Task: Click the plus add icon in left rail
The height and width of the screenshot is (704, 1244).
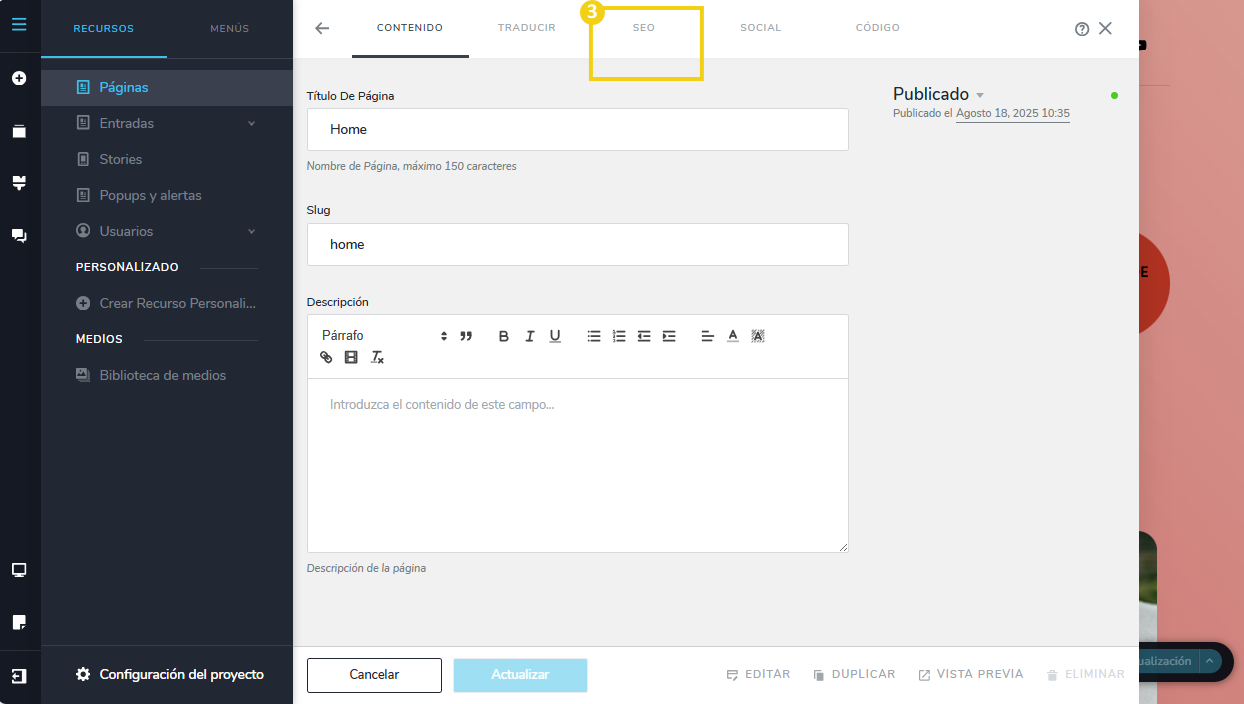Action: point(19,78)
